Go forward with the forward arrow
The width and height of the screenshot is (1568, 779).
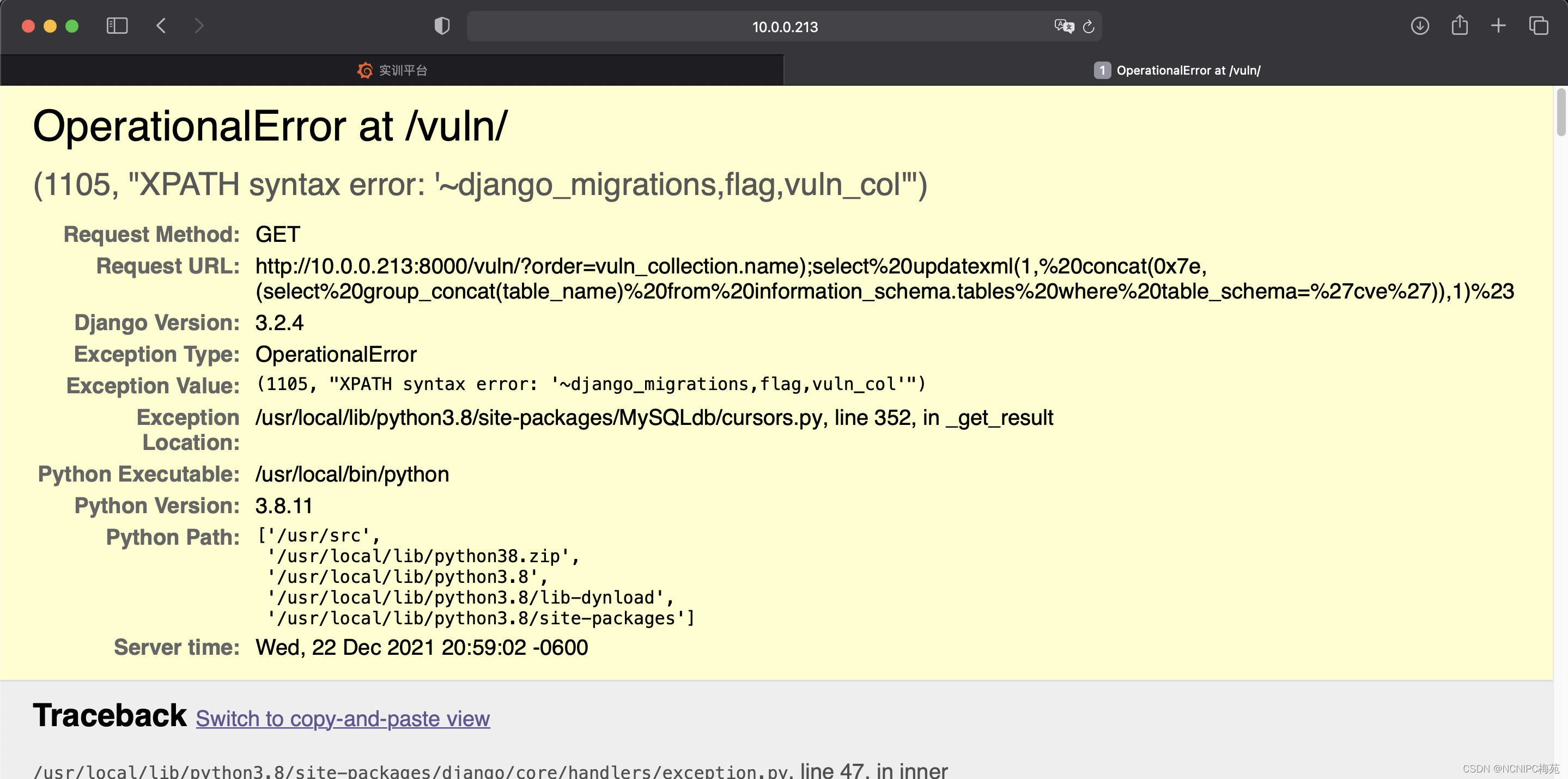point(199,26)
